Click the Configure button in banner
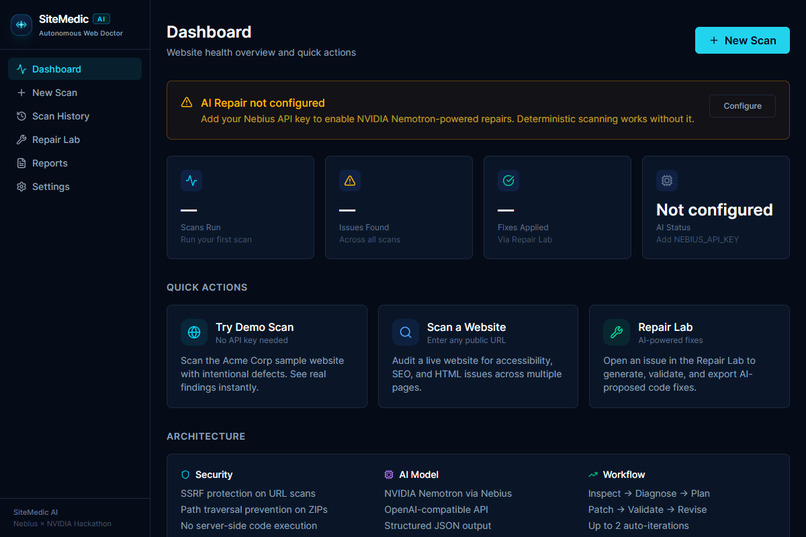806x537 pixels. click(742, 106)
